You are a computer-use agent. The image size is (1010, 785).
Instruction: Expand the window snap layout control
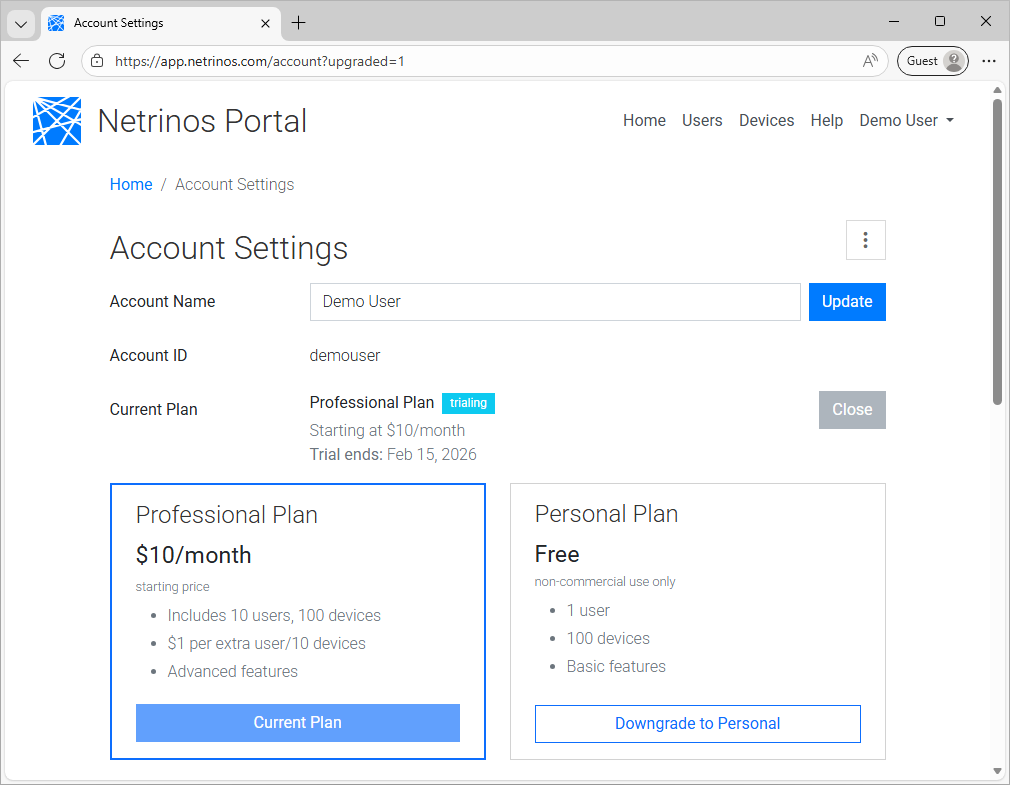click(940, 21)
